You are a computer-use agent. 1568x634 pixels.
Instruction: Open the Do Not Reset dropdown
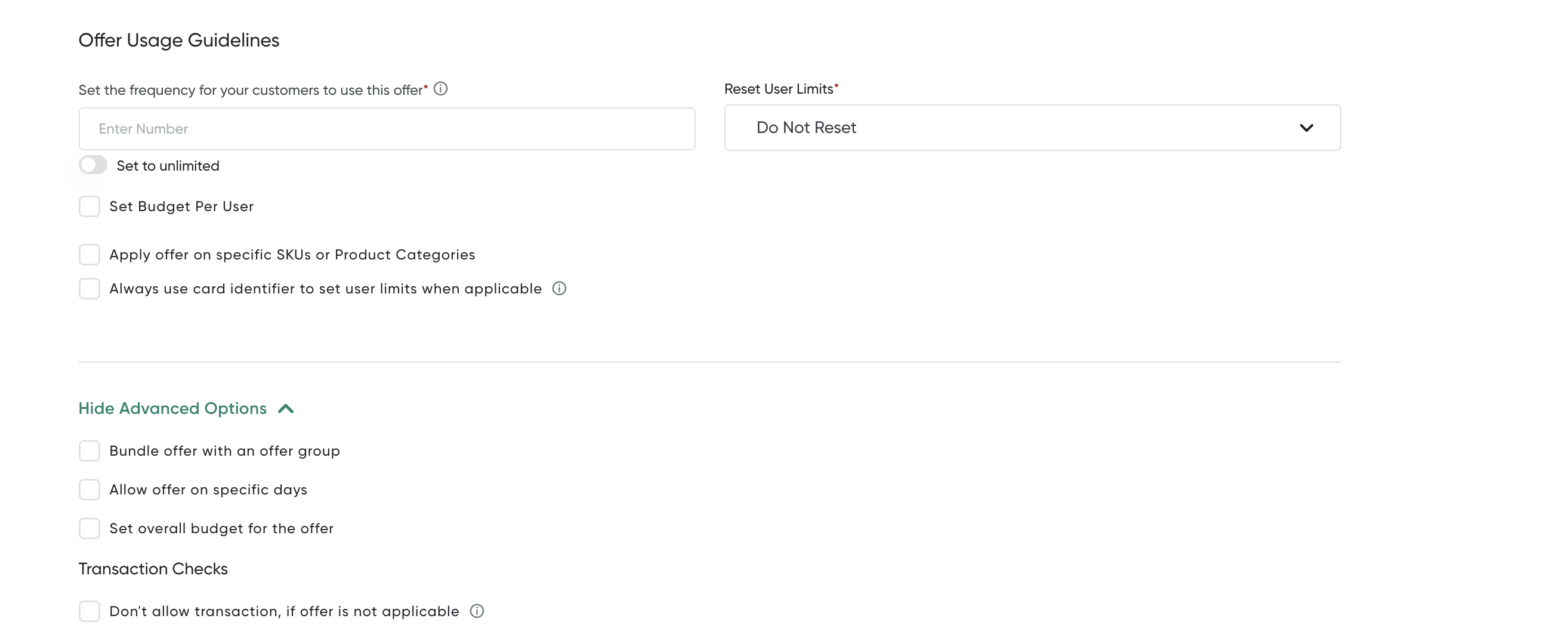[1032, 128]
